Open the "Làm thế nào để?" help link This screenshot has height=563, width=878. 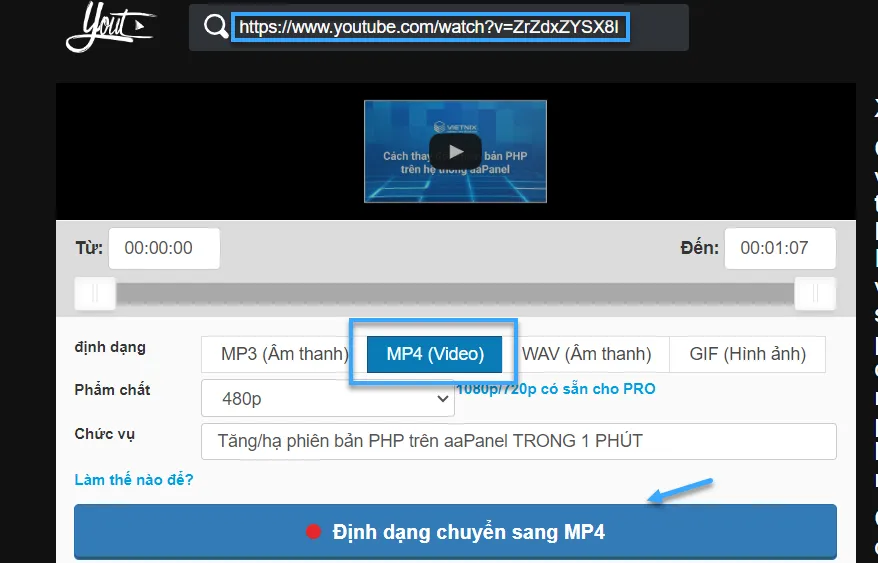134,480
